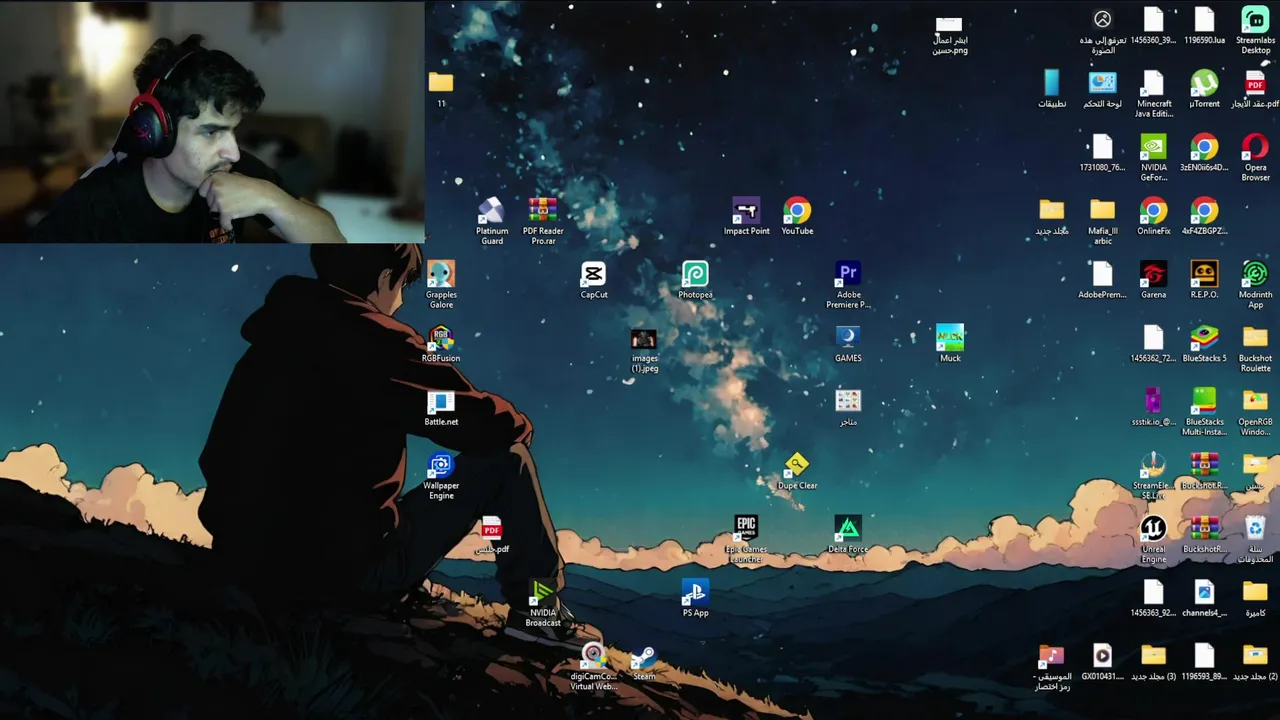Open the images (1).jpeg file

coord(644,349)
